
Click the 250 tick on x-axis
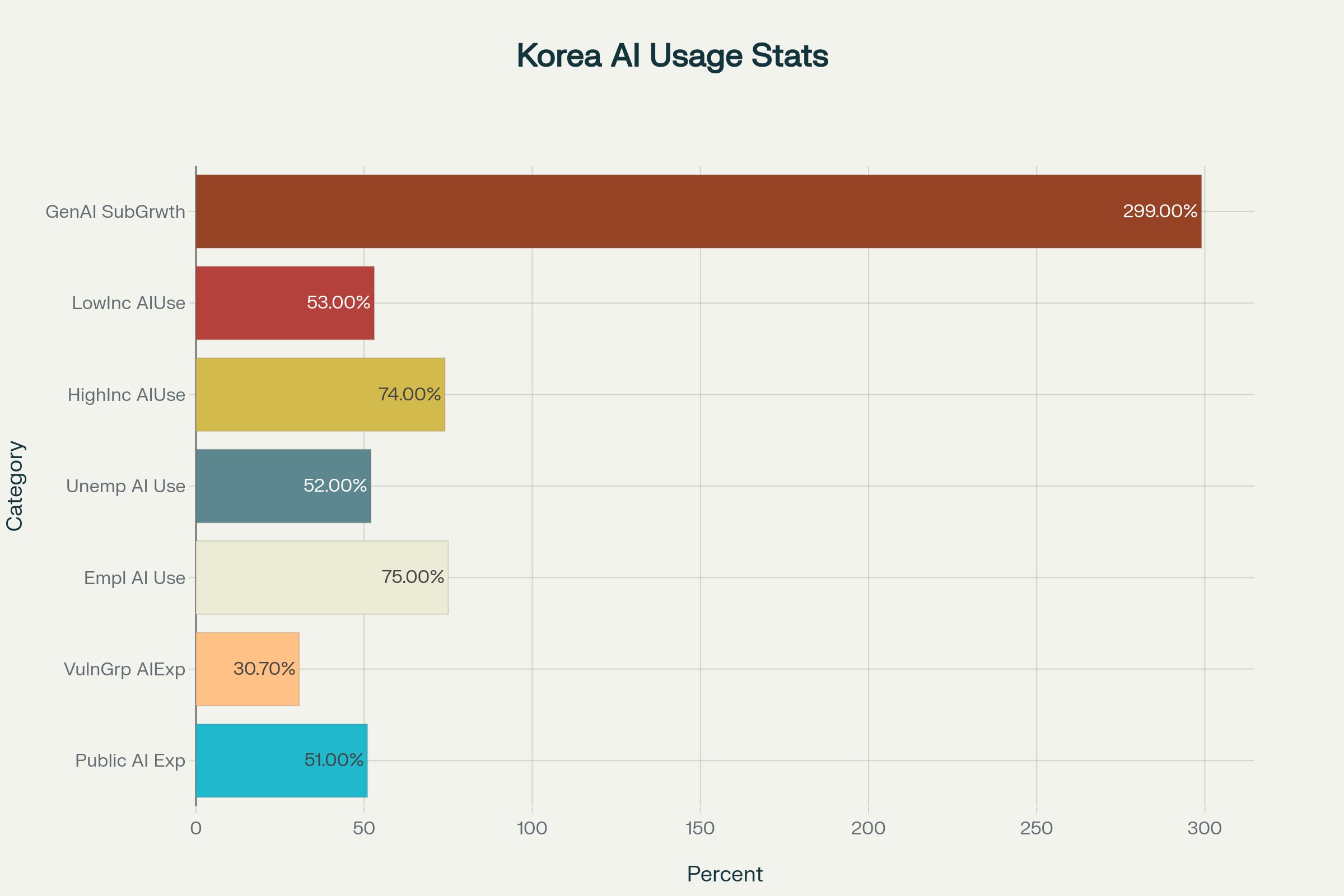click(x=1037, y=828)
